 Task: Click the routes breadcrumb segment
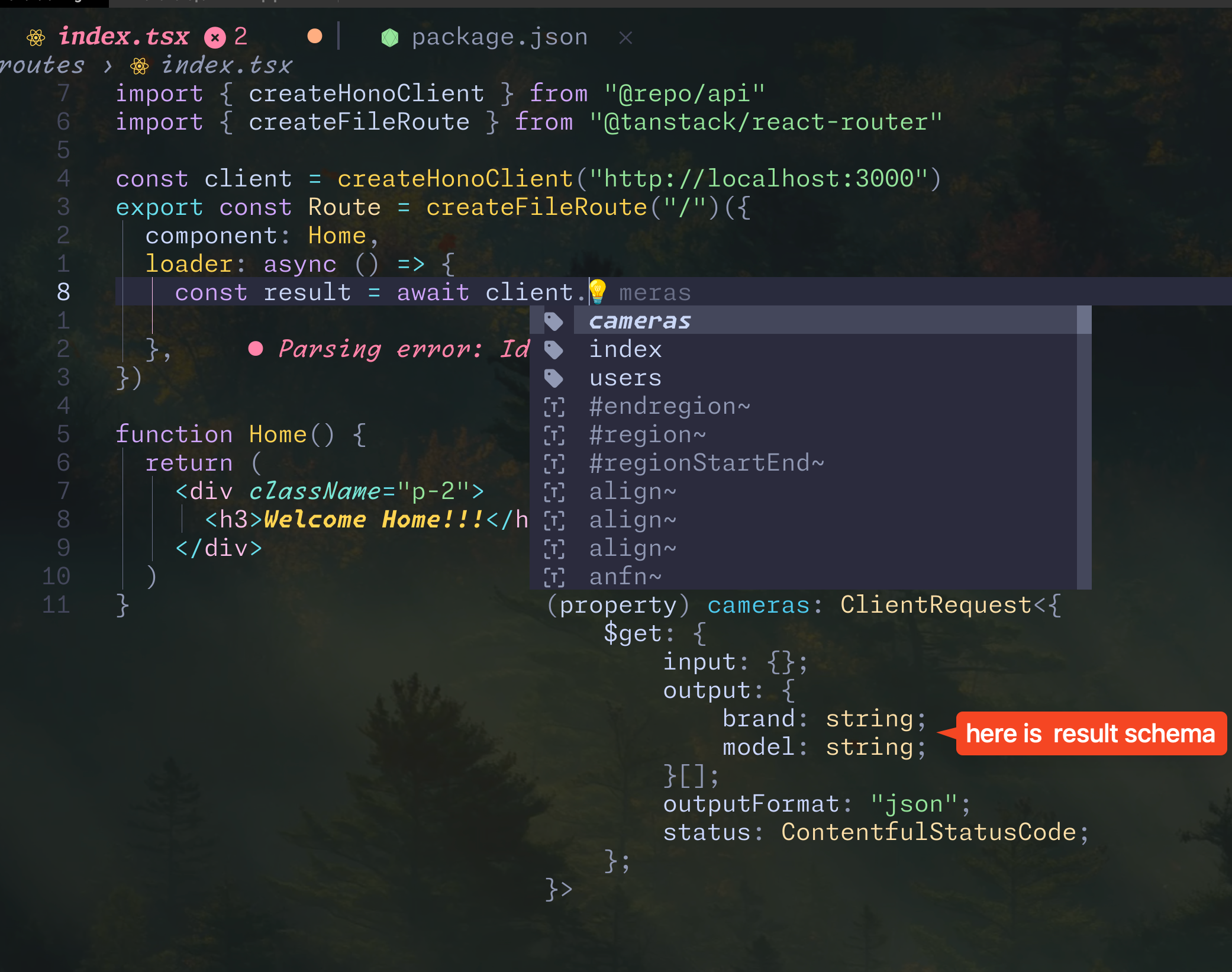pos(42,66)
